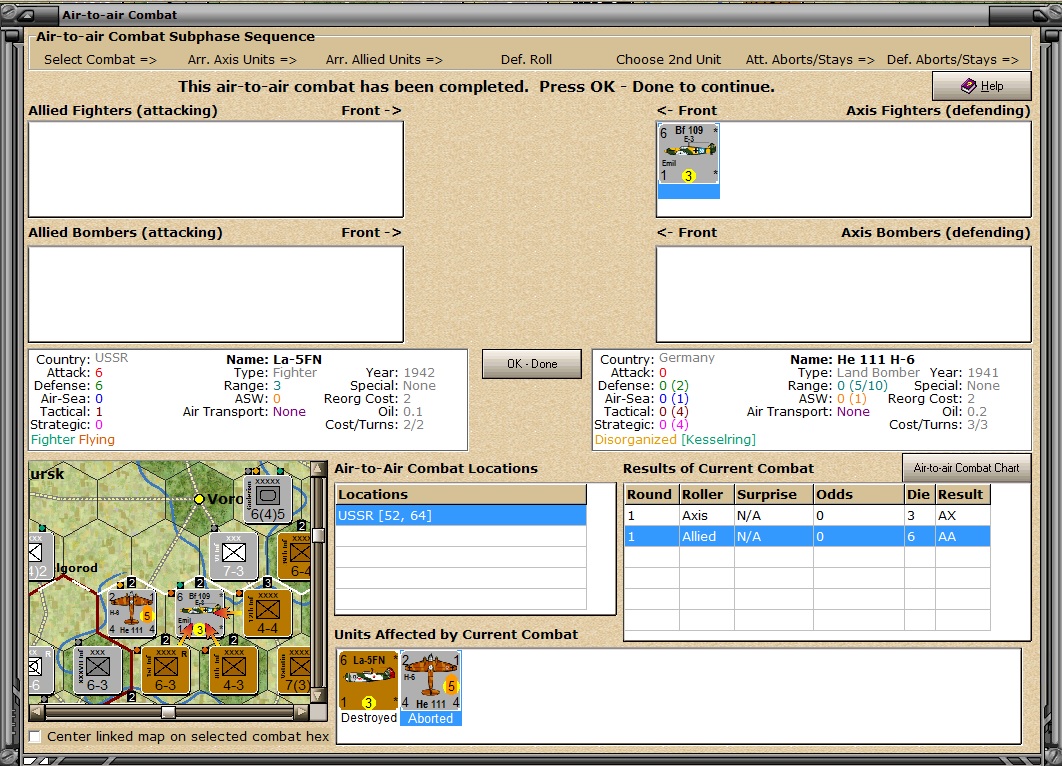The width and height of the screenshot is (1062, 766).
Task: Select the aborted He 111 bomber counter
Action: click(x=430, y=680)
